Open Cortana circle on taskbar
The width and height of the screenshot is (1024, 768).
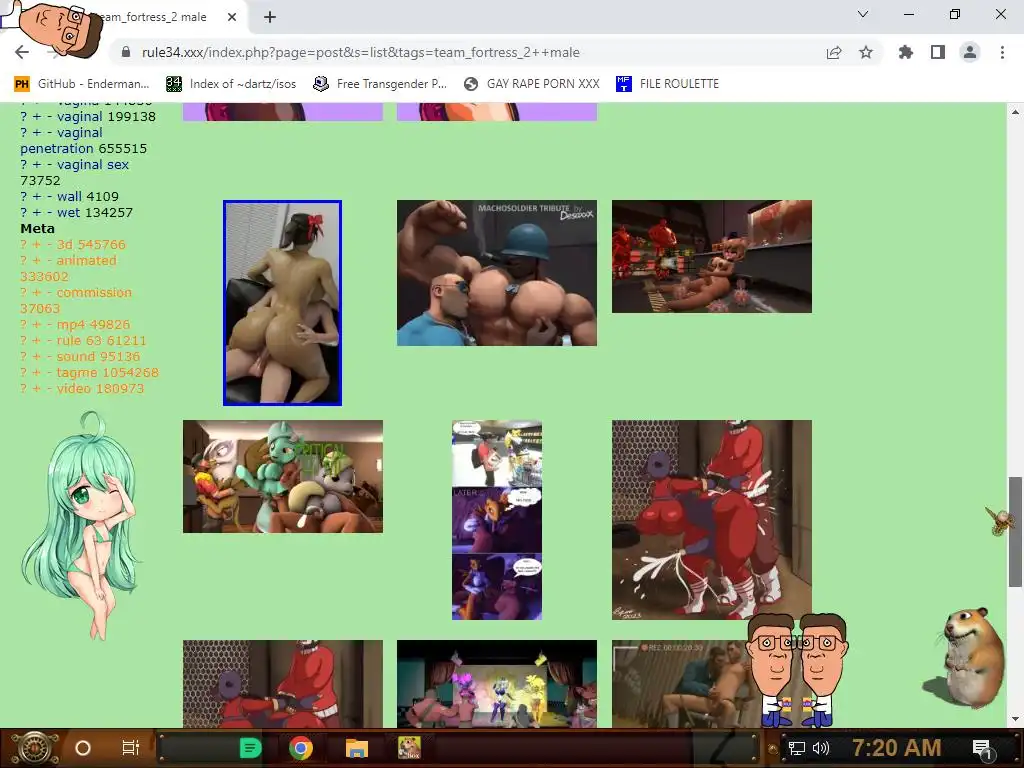click(x=83, y=748)
